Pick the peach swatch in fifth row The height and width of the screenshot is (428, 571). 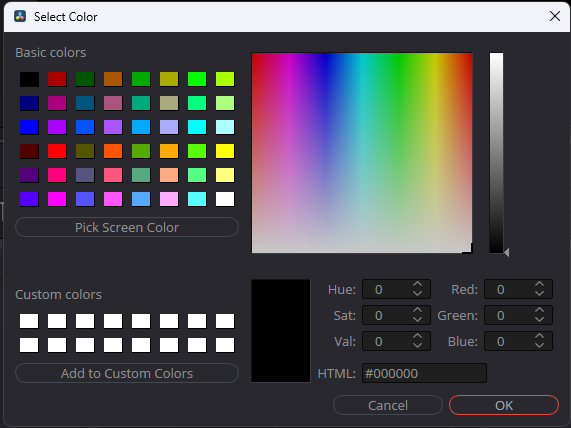(x=169, y=175)
